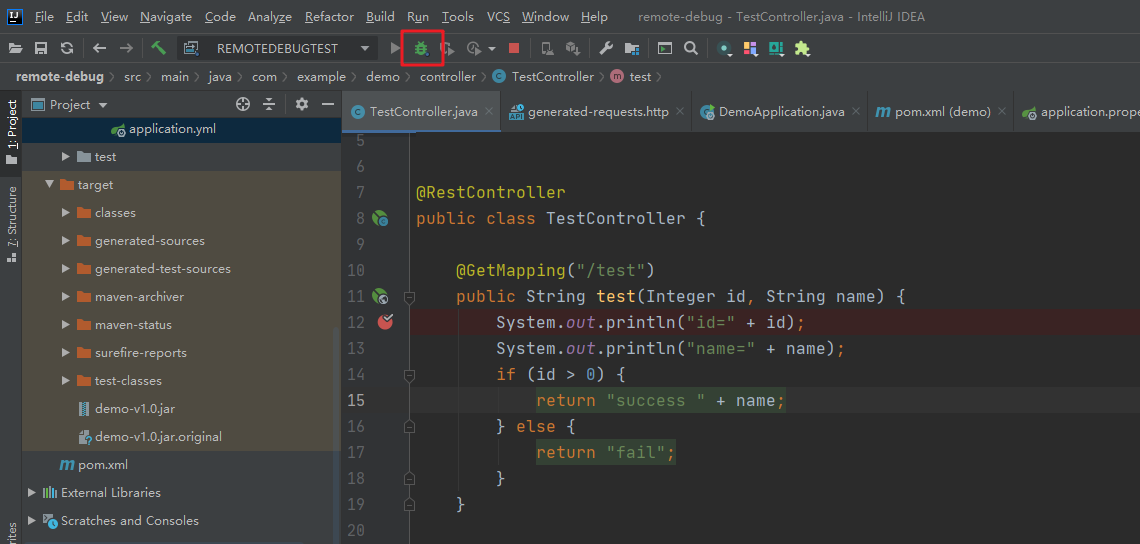1140x544 pixels.
Task: Open Search Everywhere magnifier icon
Action: pyautogui.click(x=691, y=49)
